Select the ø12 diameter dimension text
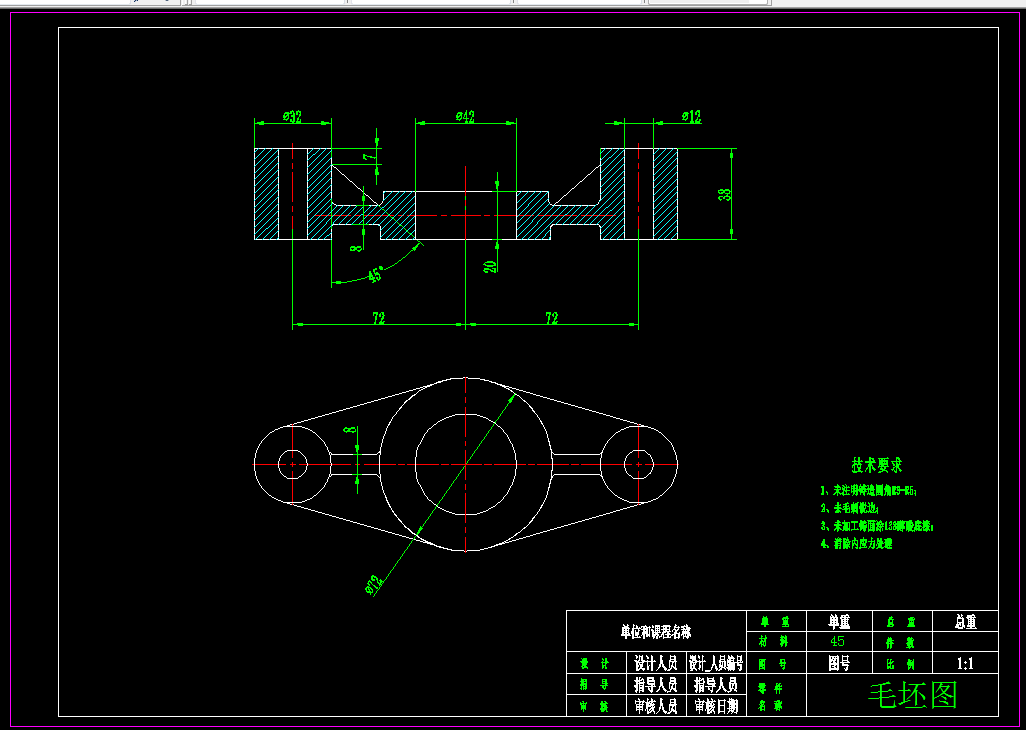Image resolution: width=1026 pixels, height=730 pixels. coord(691,116)
